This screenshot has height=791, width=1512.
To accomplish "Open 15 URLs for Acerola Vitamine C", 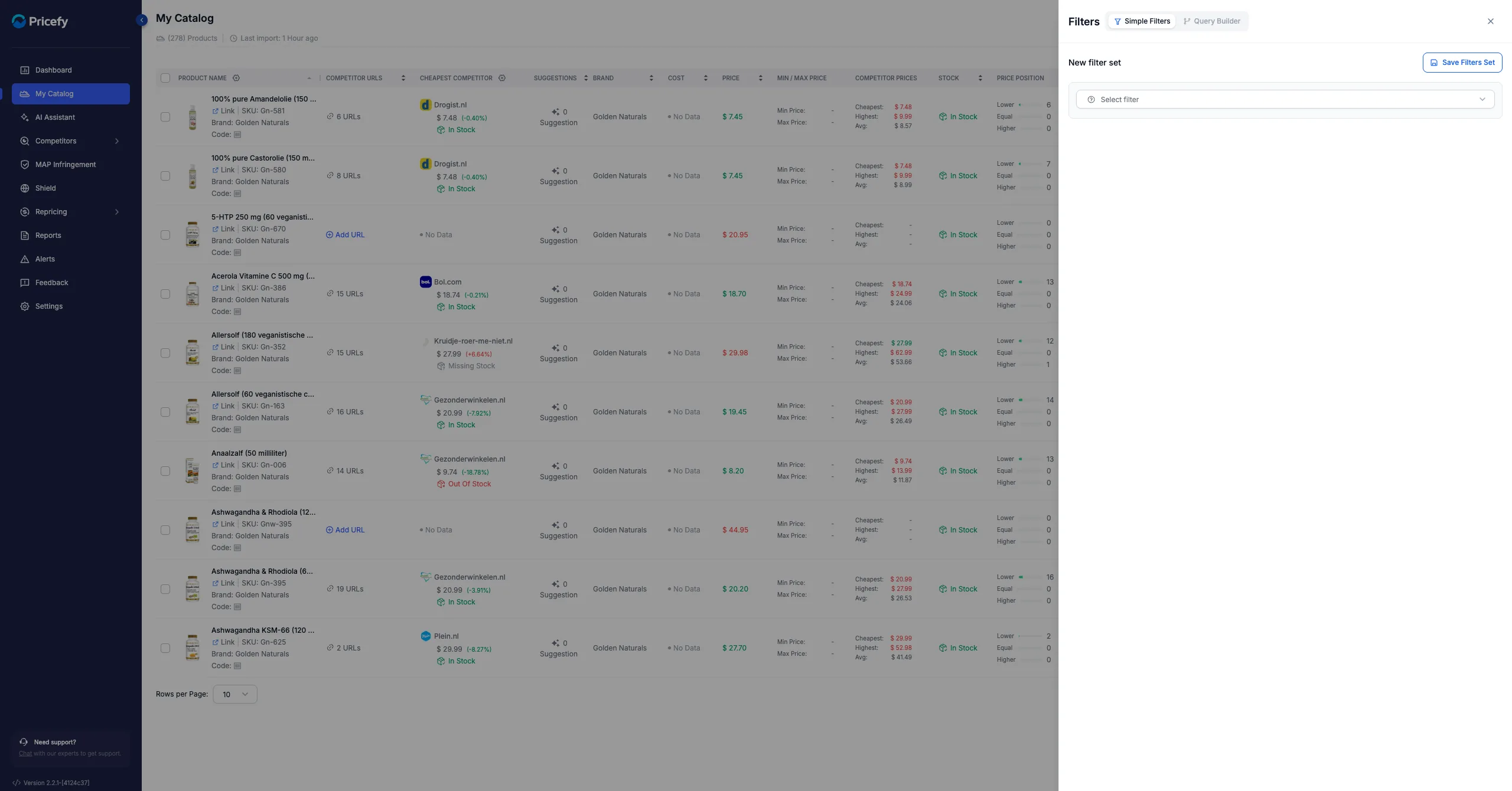I will click(x=345, y=294).
